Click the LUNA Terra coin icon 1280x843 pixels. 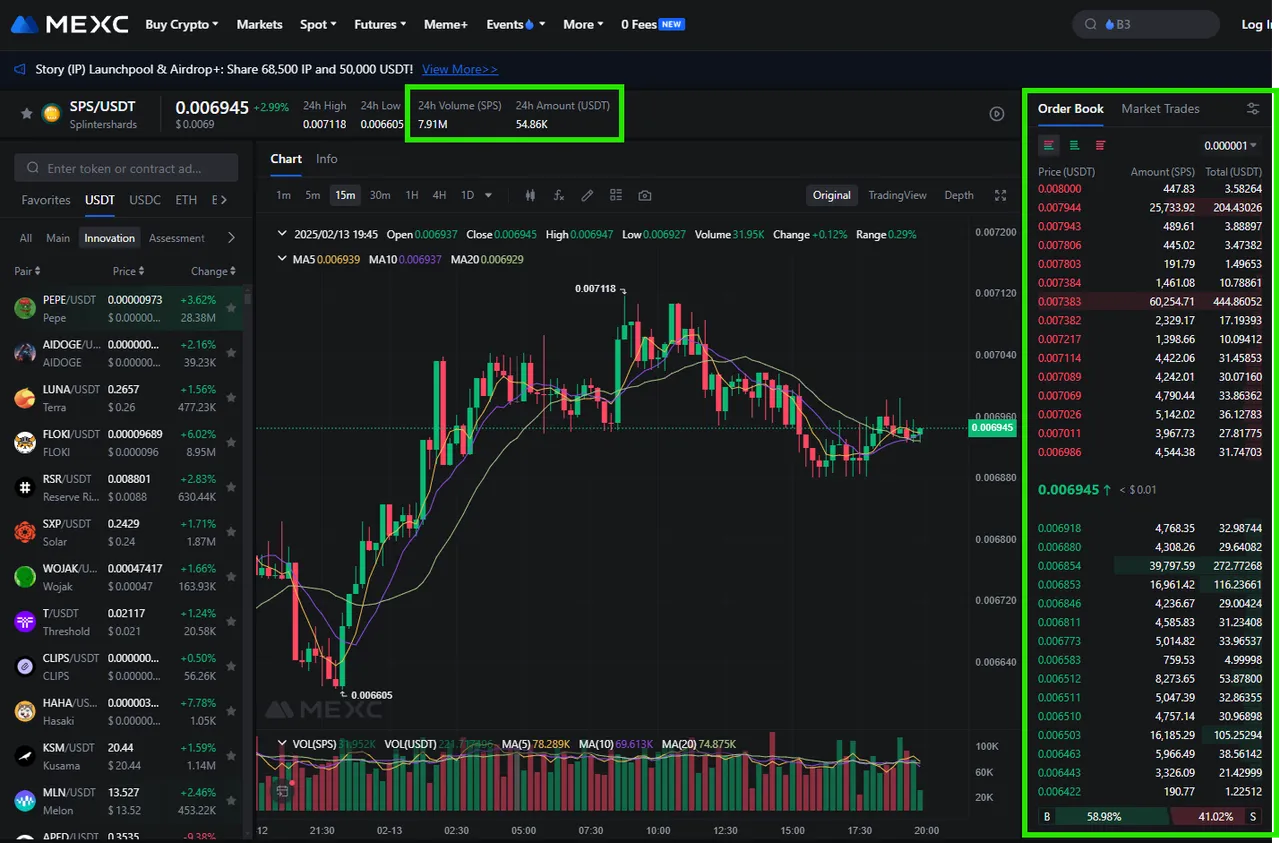tap(25, 398)
